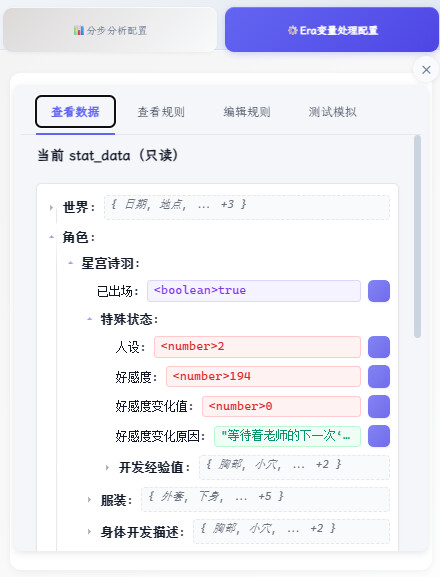The width and height of the screenshot is (440, 577).
Task: Expand the 服装 node
Action: tap(89, 500)
